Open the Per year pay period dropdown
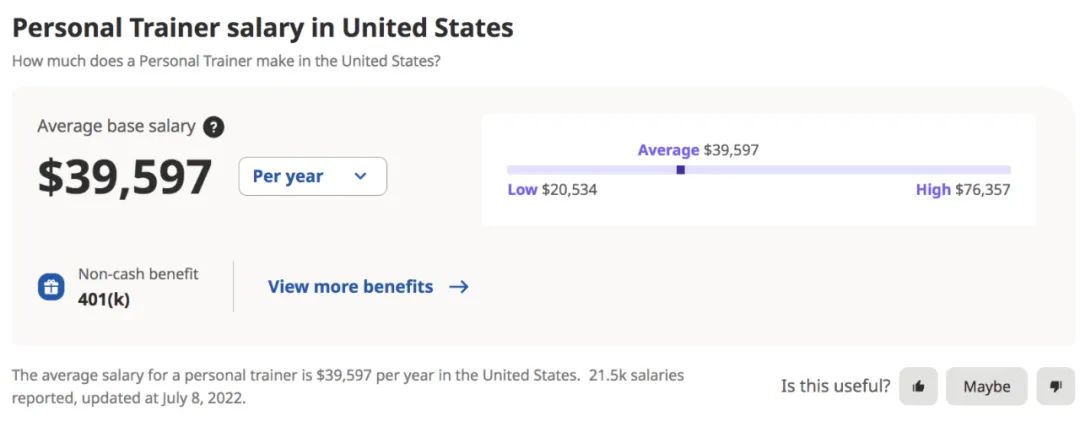The height and width of the screenshot is (427, 1080). [313, 176]
